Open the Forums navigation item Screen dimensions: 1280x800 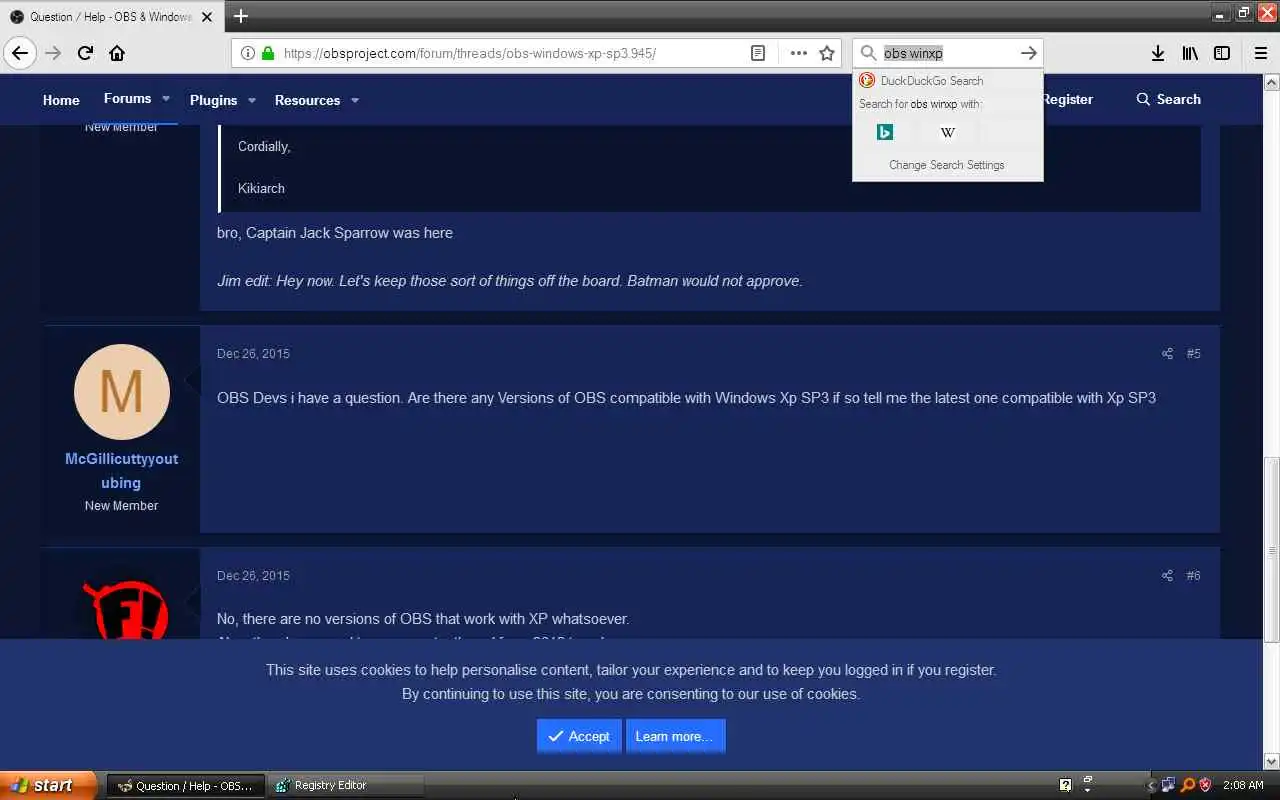pos(128,98)
